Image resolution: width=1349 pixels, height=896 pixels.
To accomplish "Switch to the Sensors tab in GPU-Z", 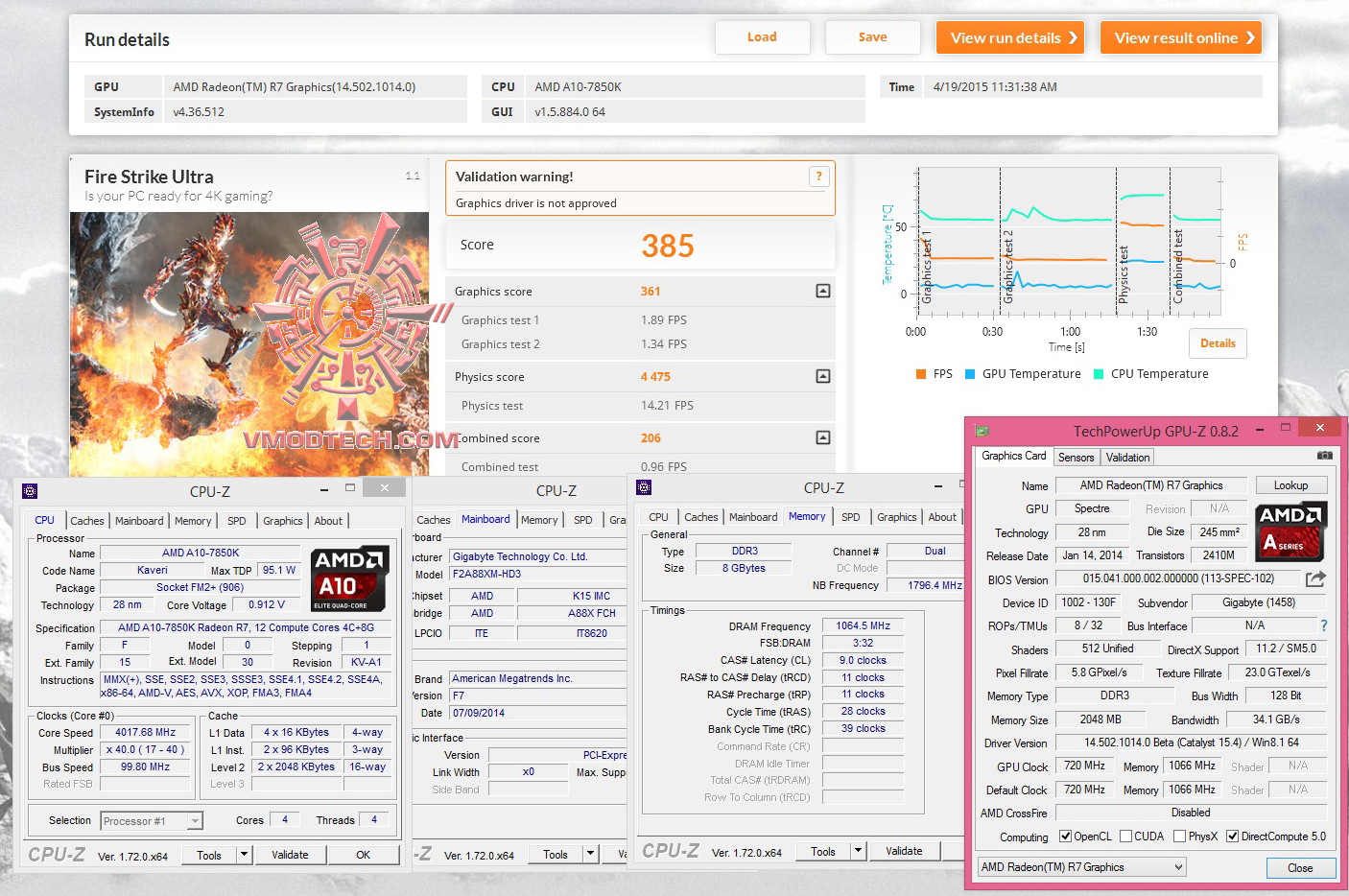I will [x=1076, y=458].
